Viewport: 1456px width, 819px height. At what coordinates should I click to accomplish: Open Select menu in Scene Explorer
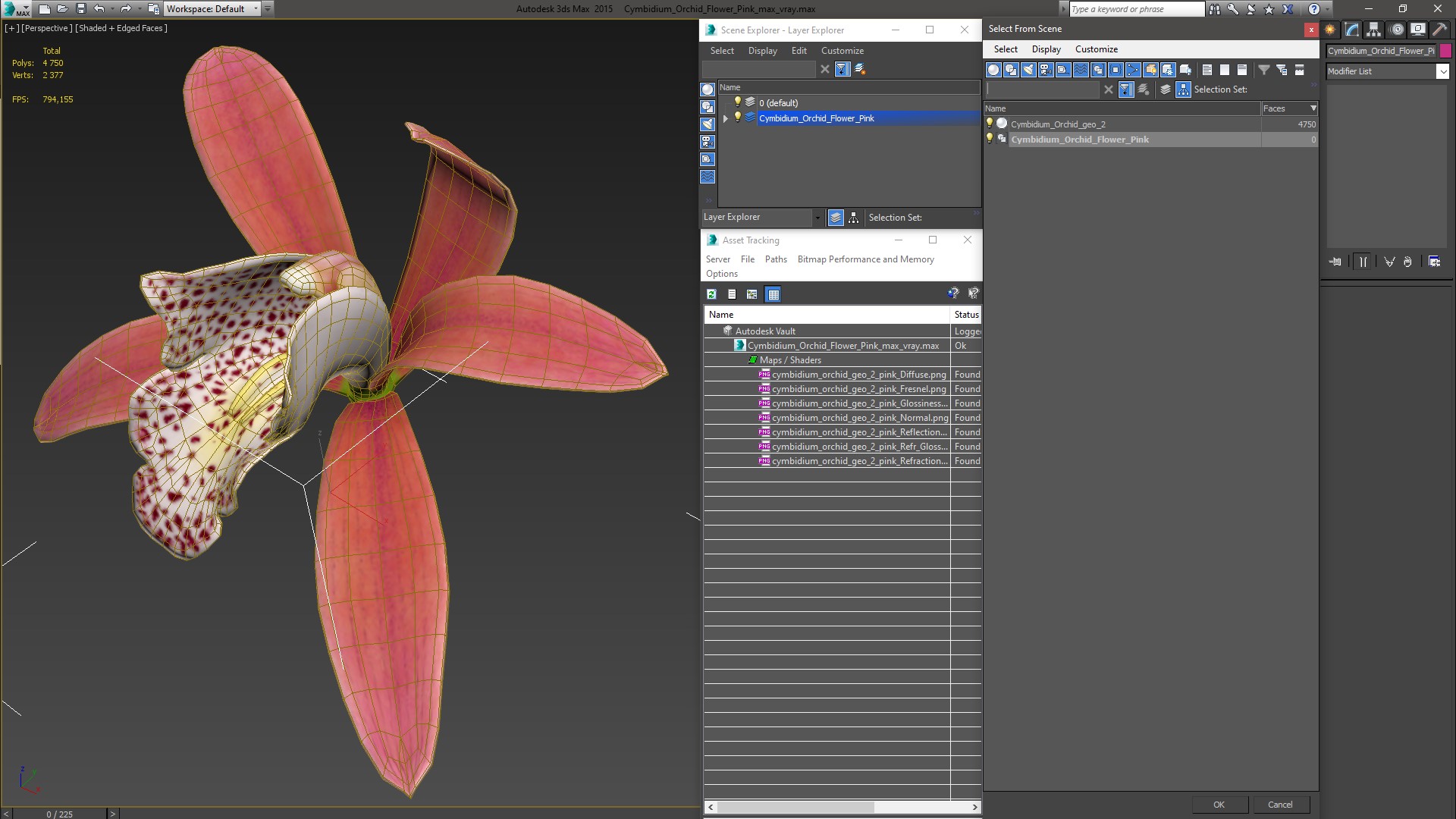[x=722, y=51]
